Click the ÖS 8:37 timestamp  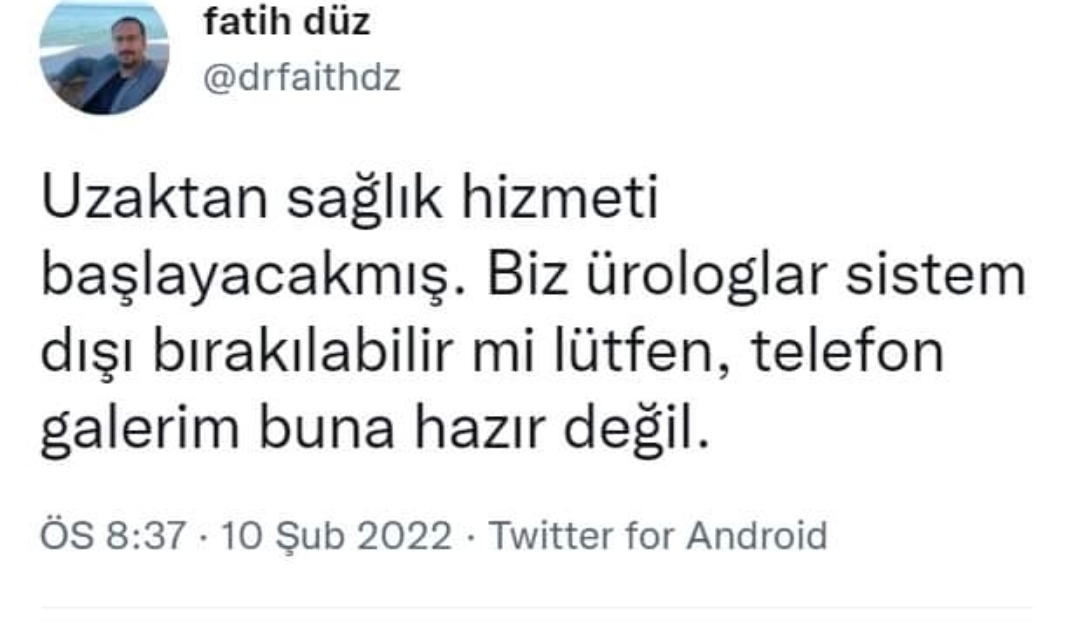113,535
